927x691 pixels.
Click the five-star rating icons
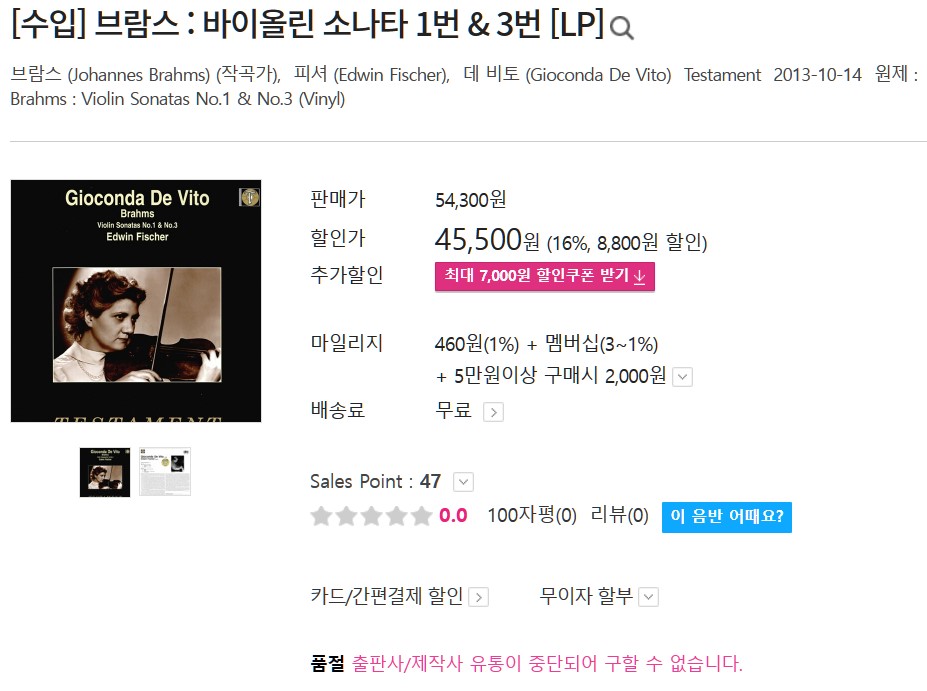coord(371,516)
